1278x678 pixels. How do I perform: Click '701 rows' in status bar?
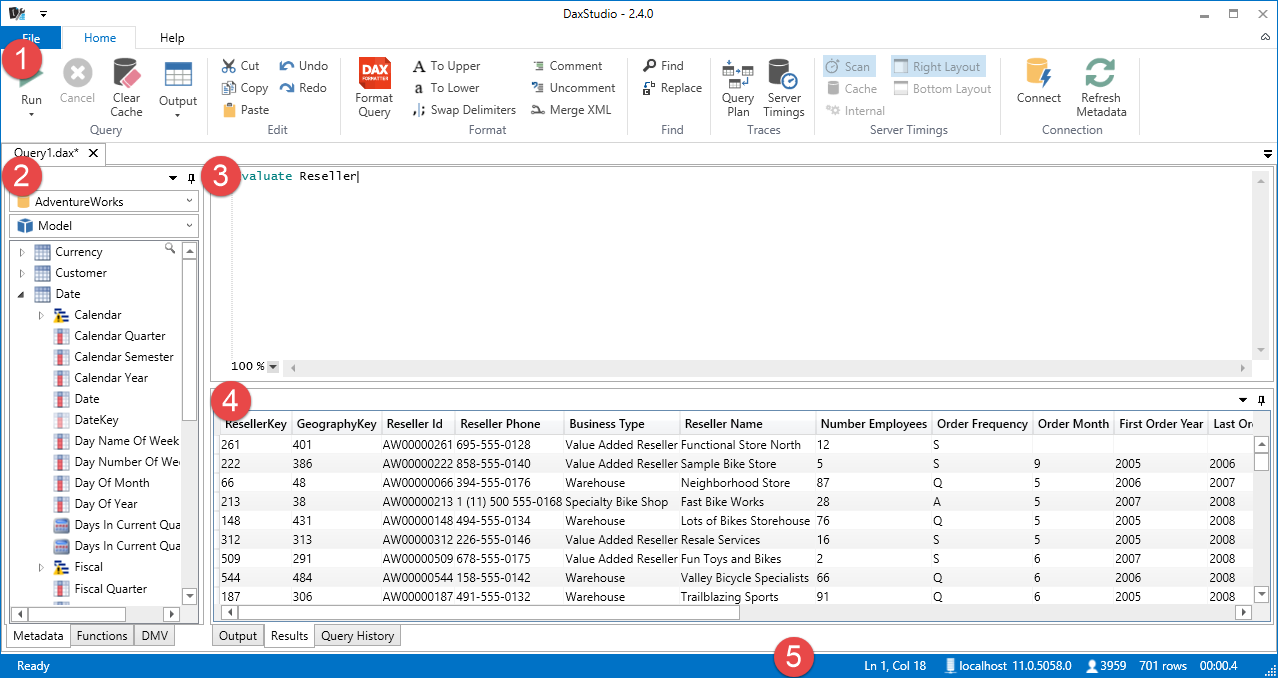point(1162,665)
